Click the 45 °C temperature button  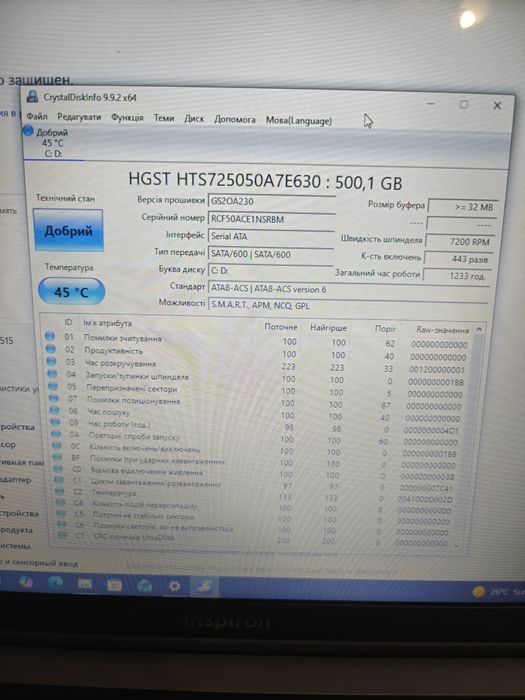coord(71,292)
